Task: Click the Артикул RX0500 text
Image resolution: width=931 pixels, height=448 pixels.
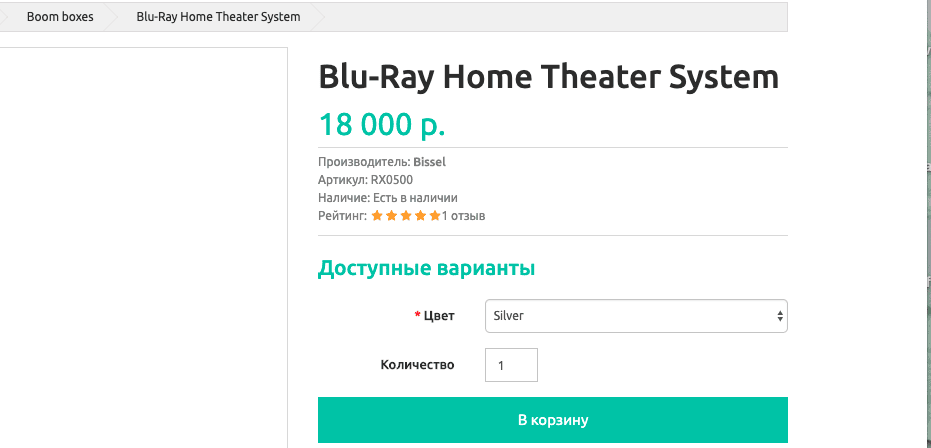Action: point(365,180)
